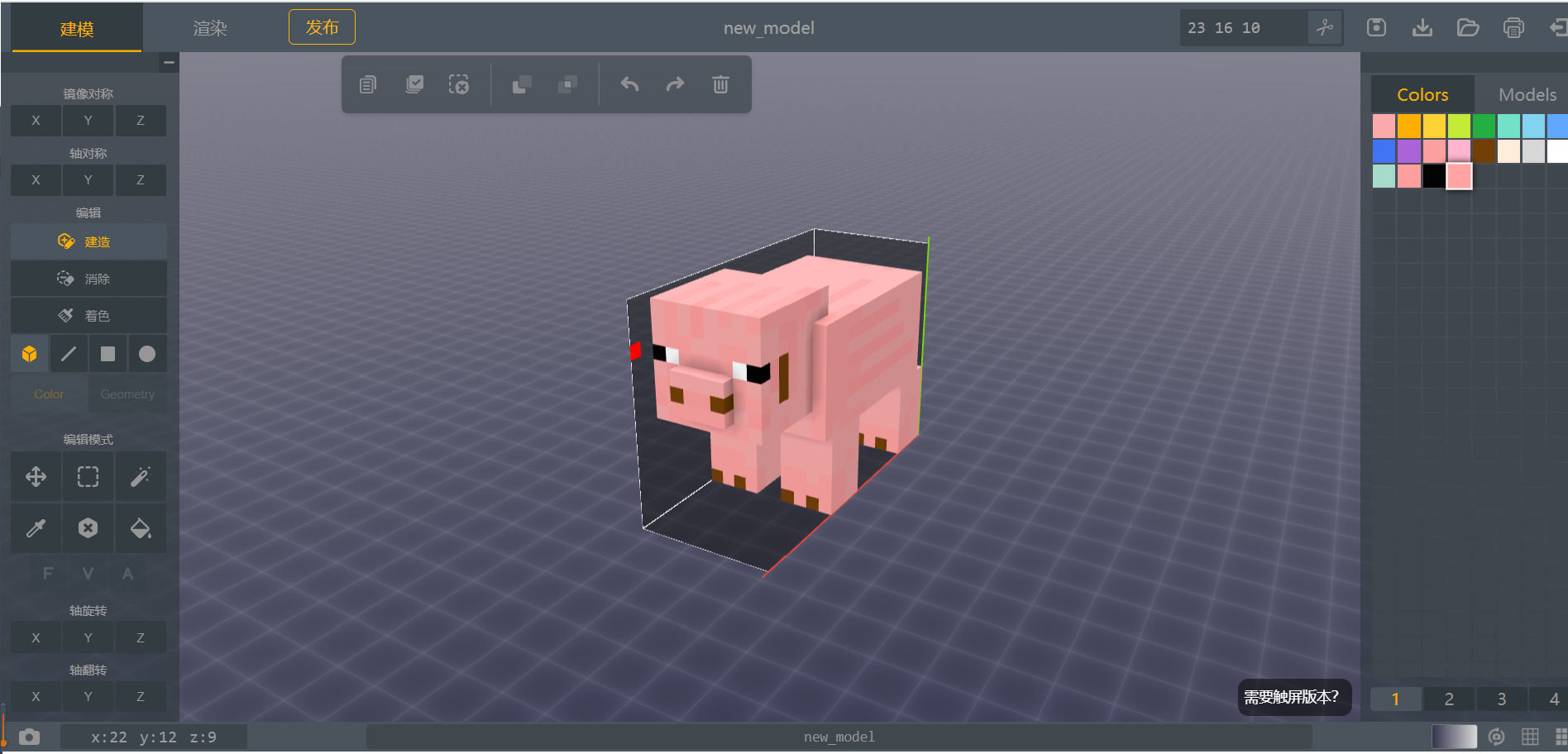This screenshot has height=754, width=1568.
Task: Select the Geometry sub-tab
Action: (x=127, y=394)
